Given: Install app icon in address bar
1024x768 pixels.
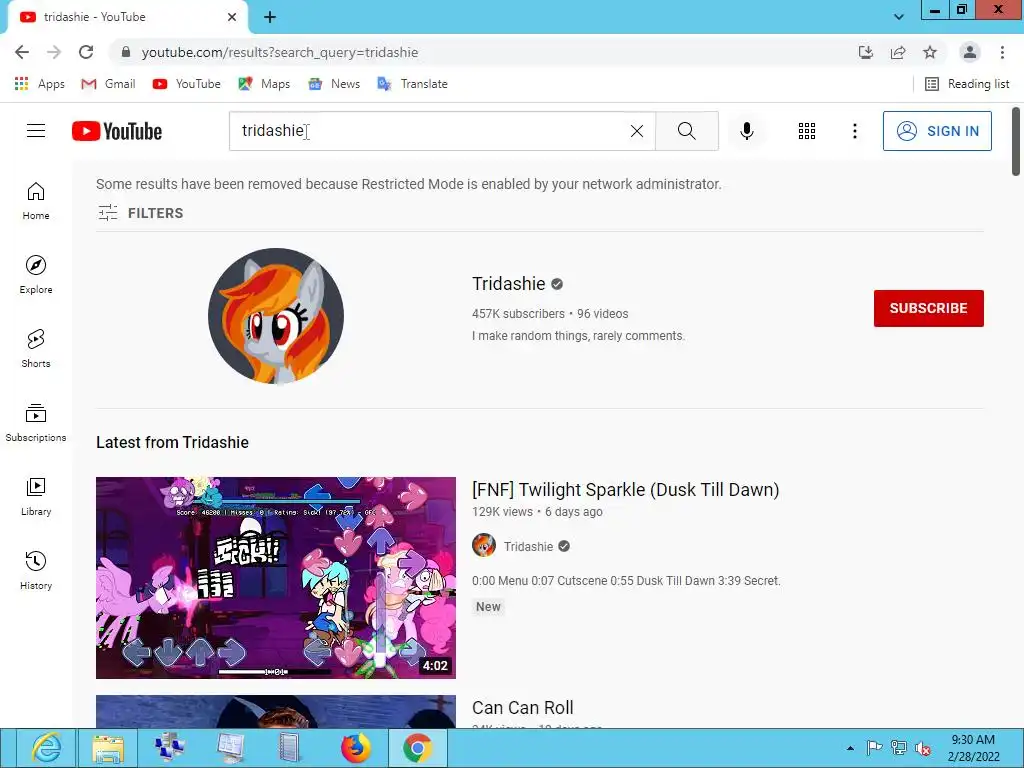Looking at the screenshot, I should click(866, 52).
